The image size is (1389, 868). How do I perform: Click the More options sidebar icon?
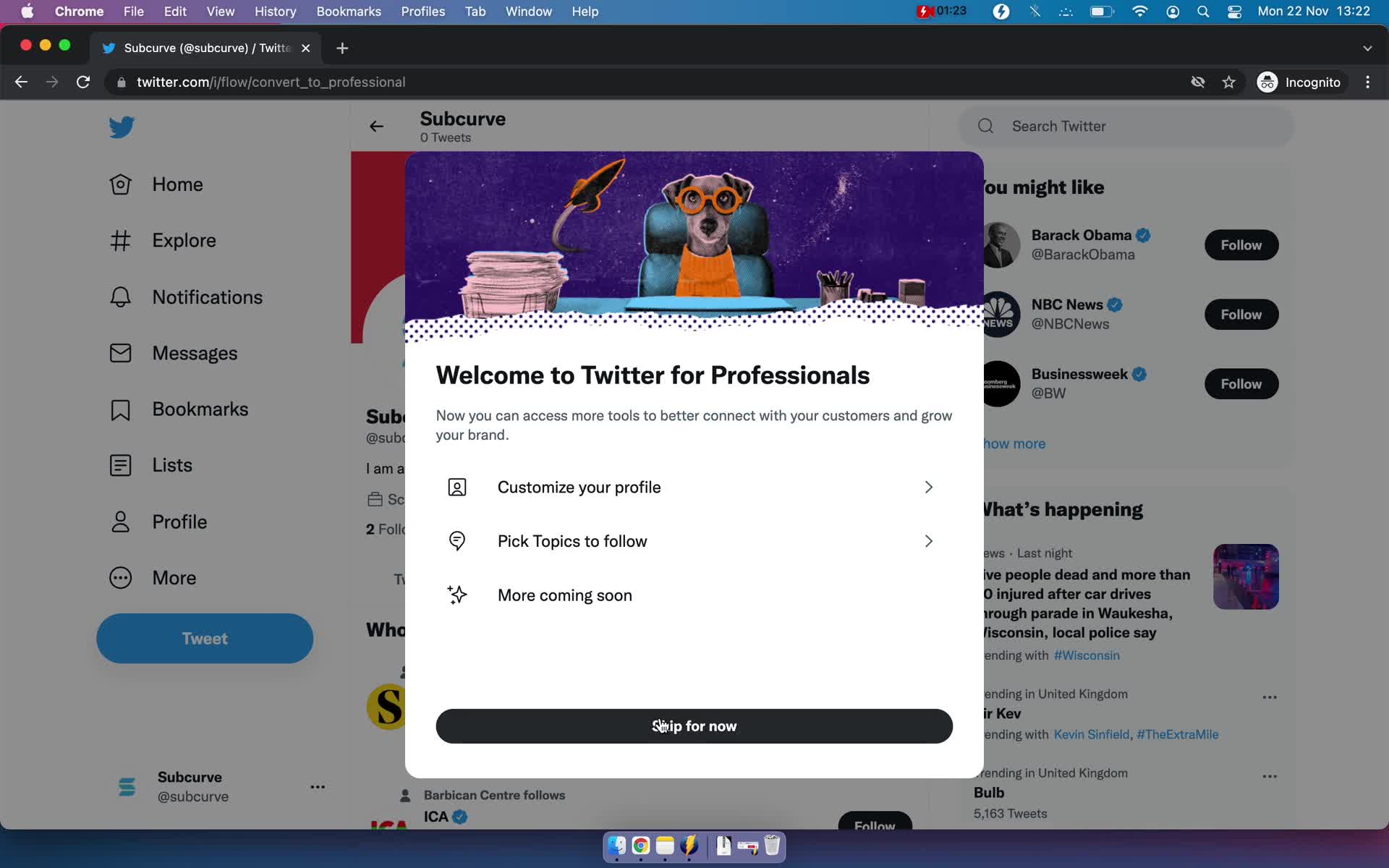[120, 576]
